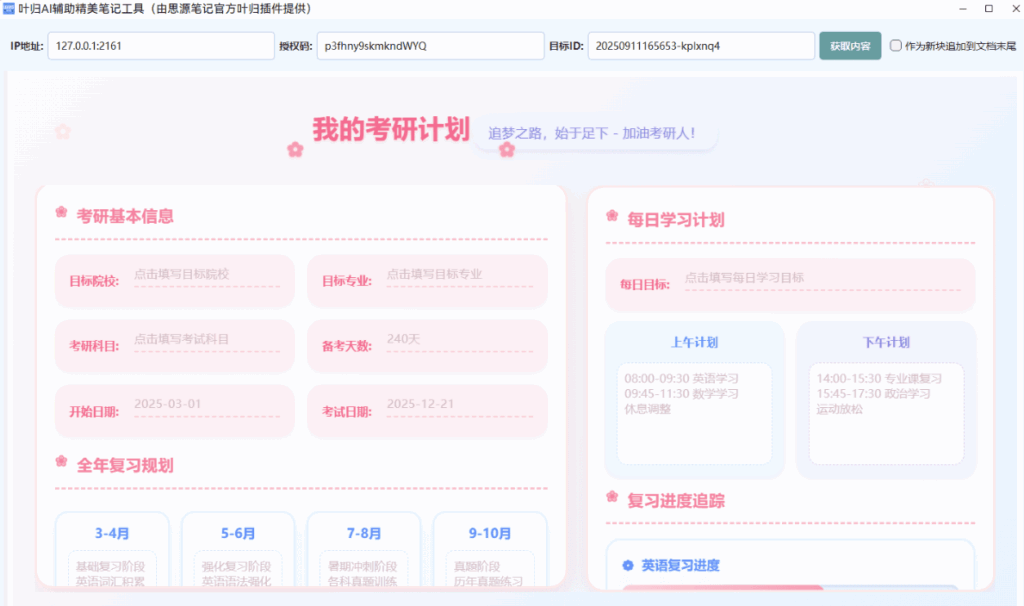Click the 英语复习进度 progress bar
The height and width of the screenshot is (606, 1024).
(790, 588)
